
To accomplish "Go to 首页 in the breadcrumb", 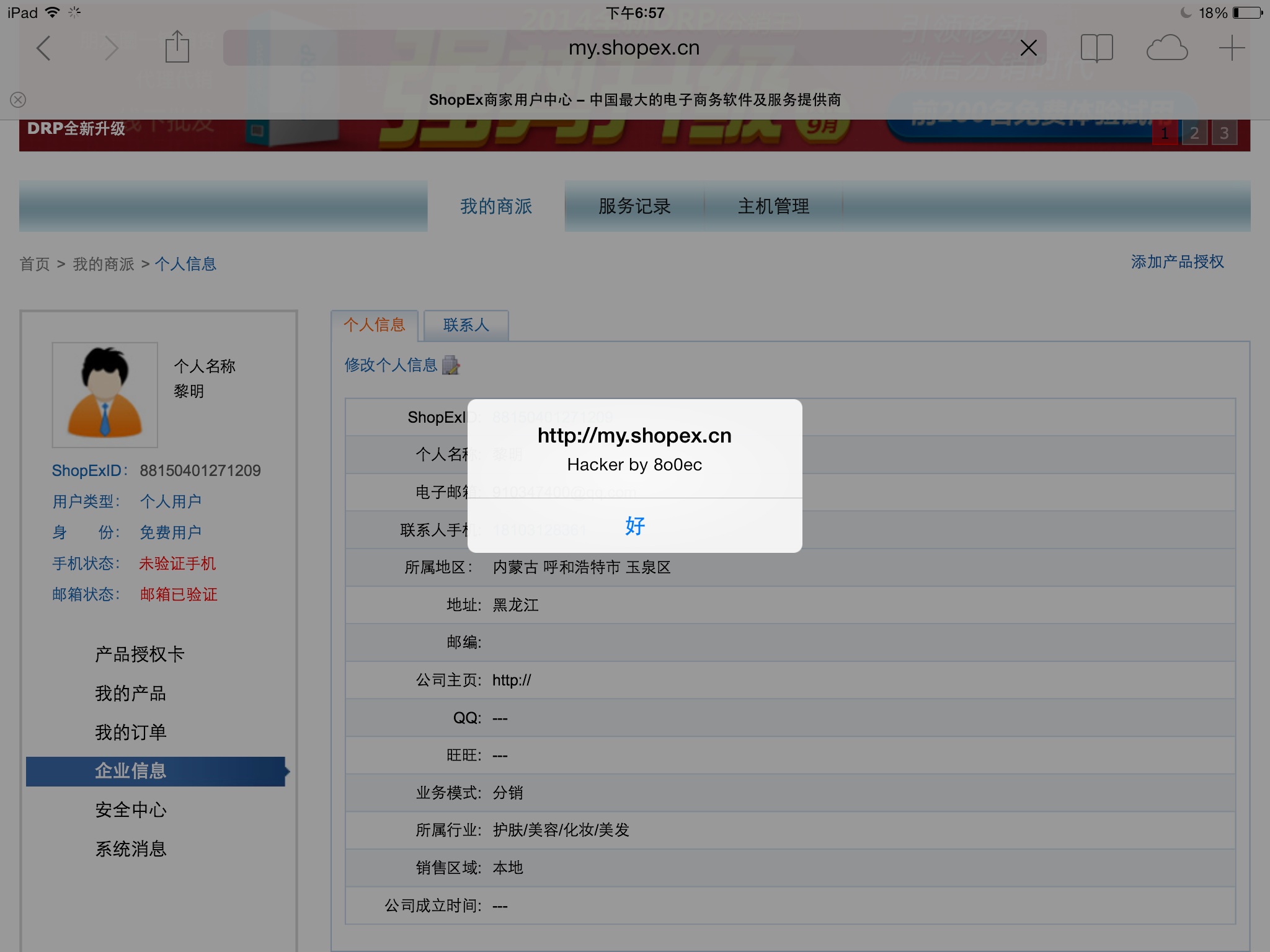I will pyautogui.click(x=35, y=264).
